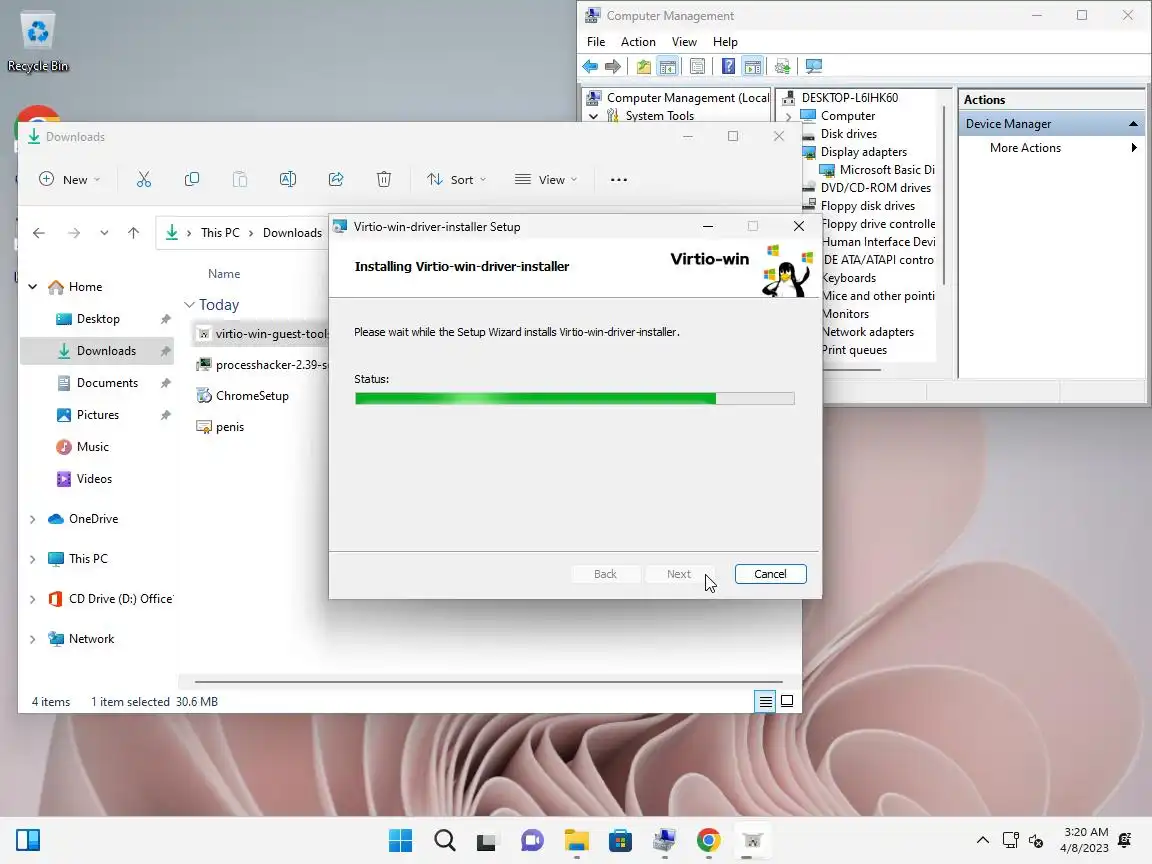
Task: Click the Share icon in Downloads toolbar
Action: click(x=336, y=179)
